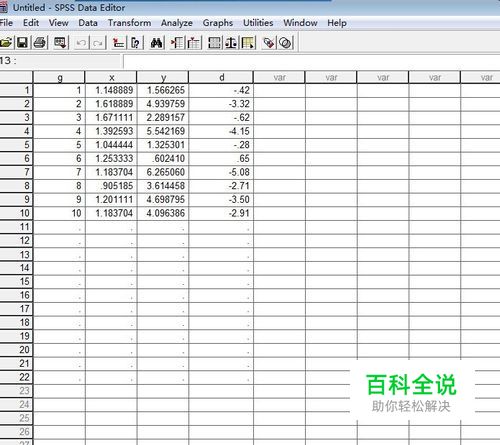
Task: Click the Insert Case icon
Action: click(177, 43)
